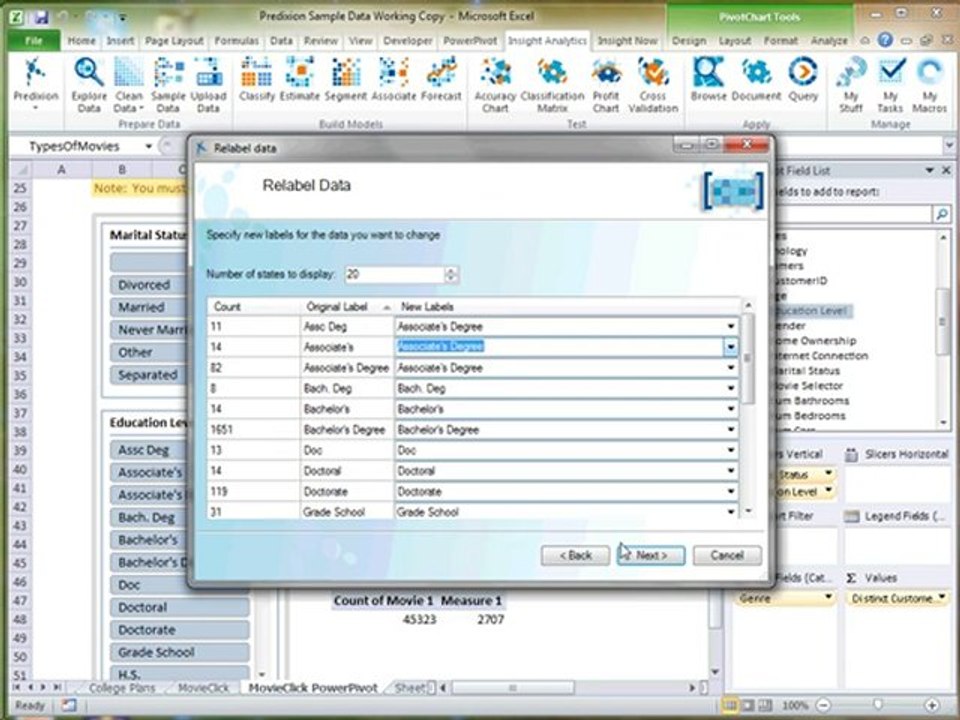This screenshot has width=960, height=720.
Task: Open the Browse model tool
Action: coord(708,80)
